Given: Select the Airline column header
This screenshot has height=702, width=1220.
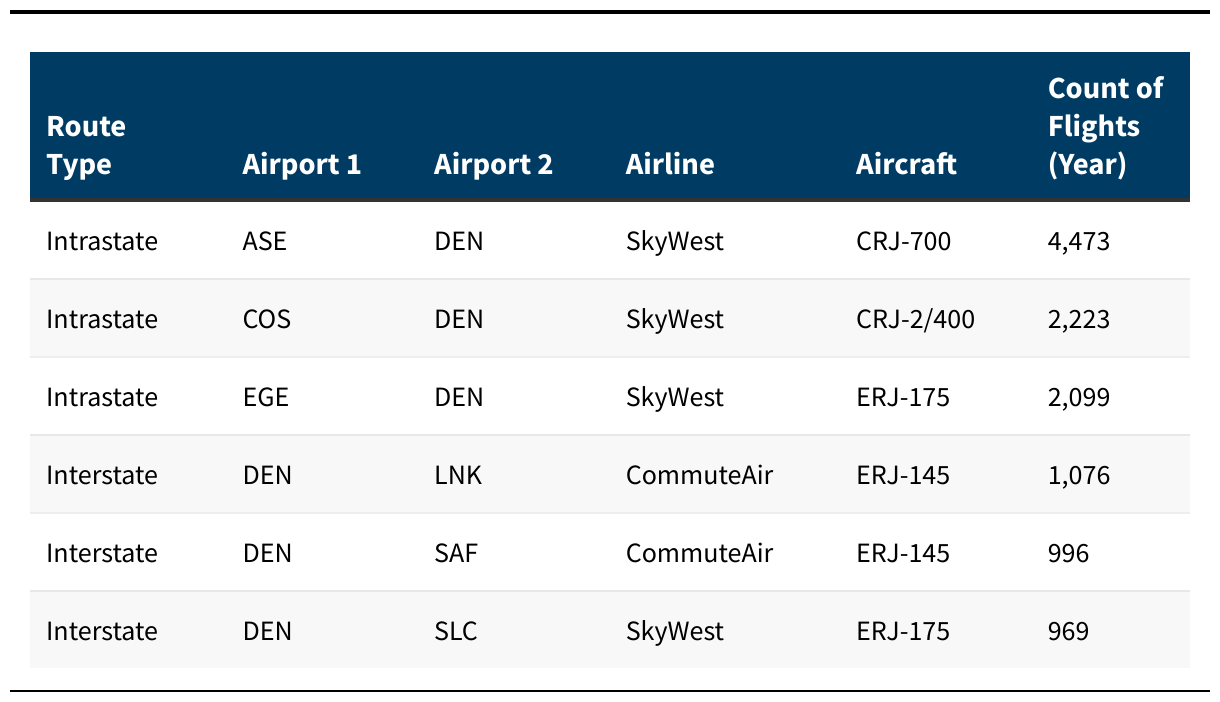Looking at the screenshot, I should pyautogui.click(x=670, y=164).
